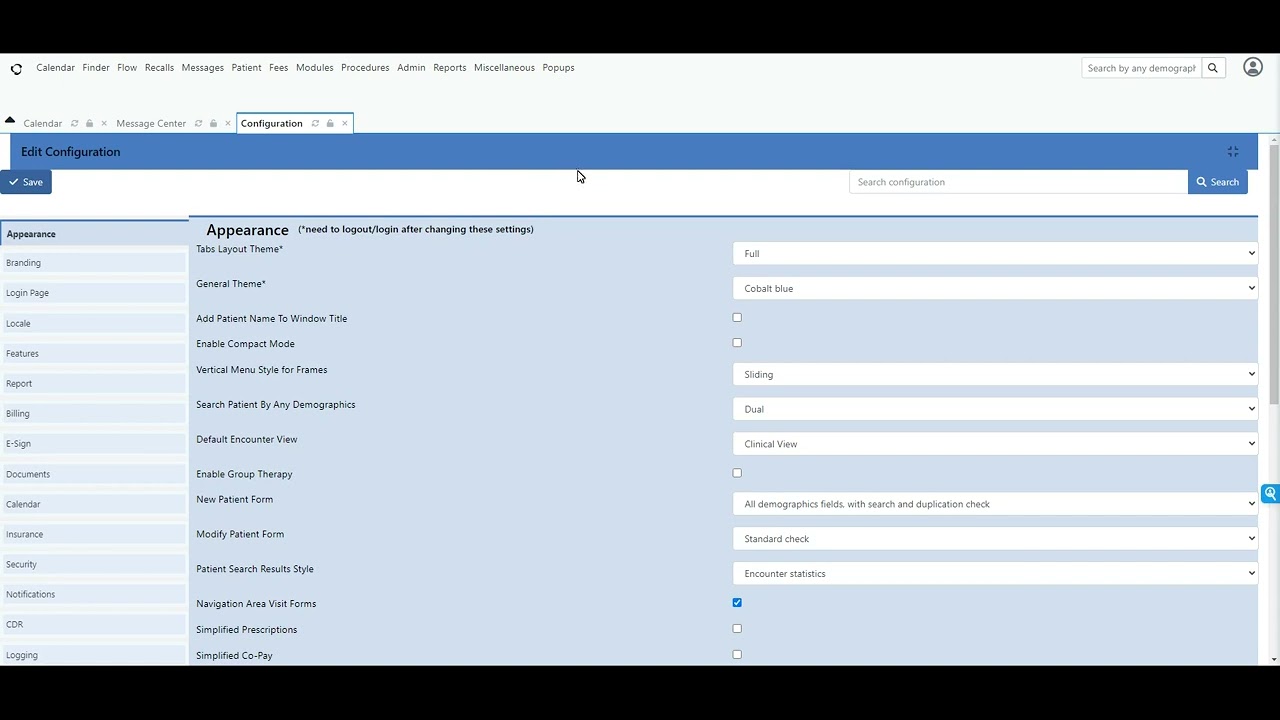This screenshot has height=720, width=1280.
Task: Check Enable Compact Mode
Action: point(737,343)
